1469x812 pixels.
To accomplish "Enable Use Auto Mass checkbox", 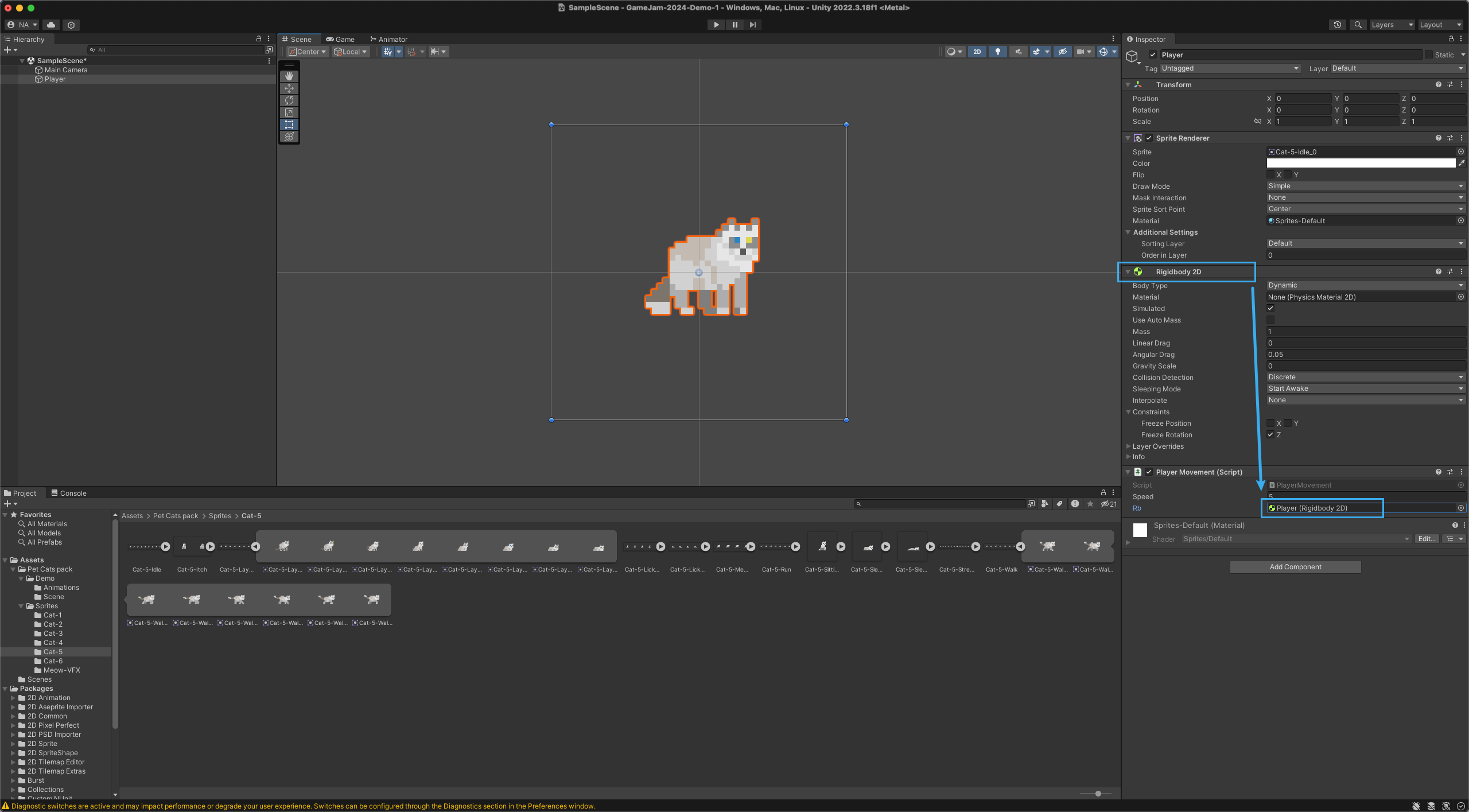I will 1270,320.
